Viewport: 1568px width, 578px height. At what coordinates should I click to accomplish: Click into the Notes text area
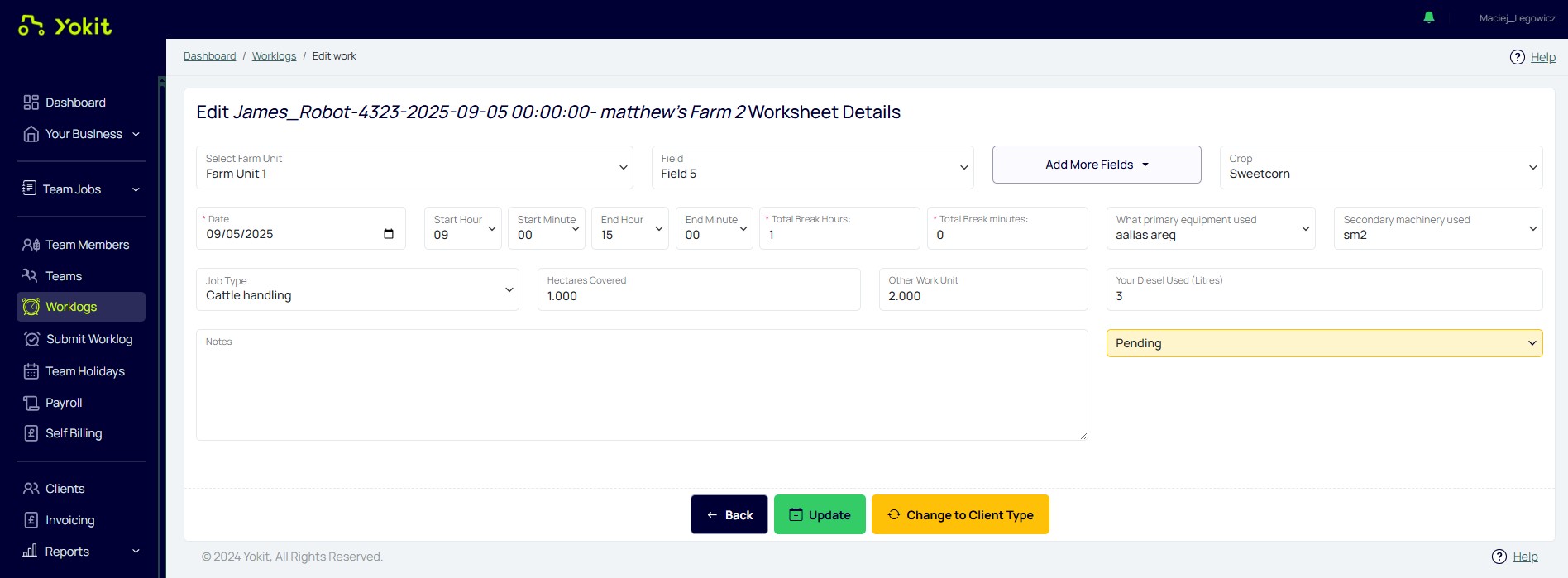(641, 389)
